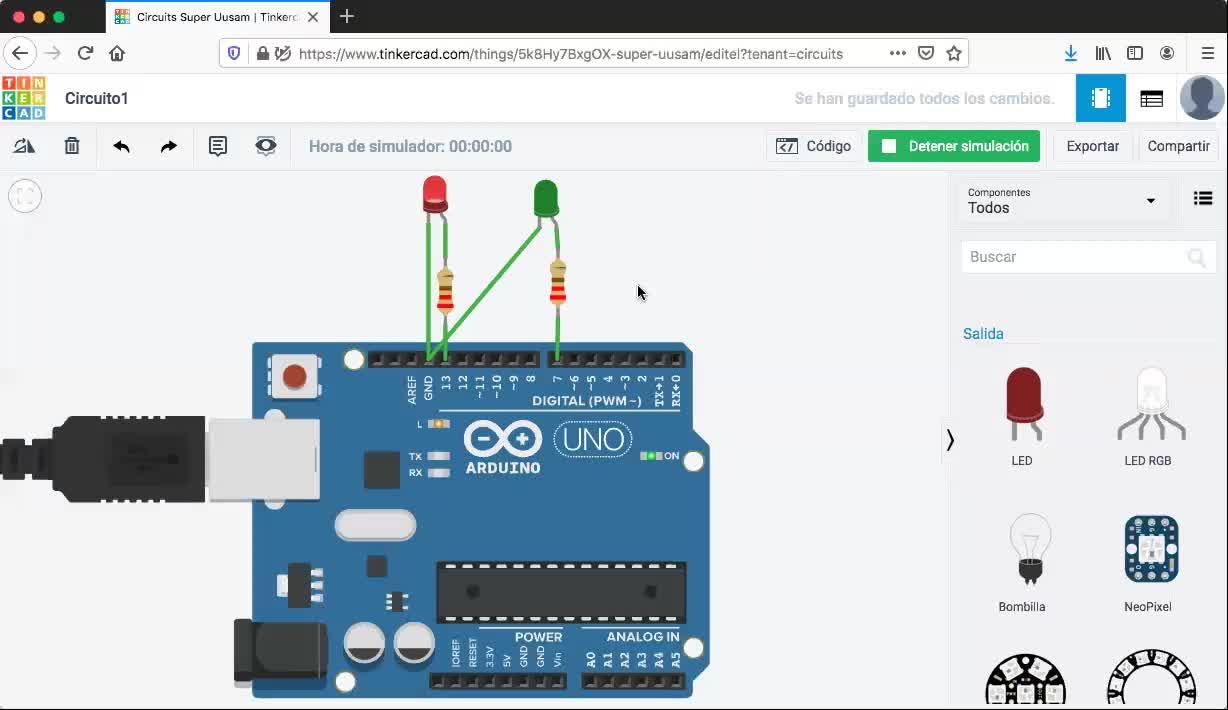Open browser downloads

(1071, 54)
